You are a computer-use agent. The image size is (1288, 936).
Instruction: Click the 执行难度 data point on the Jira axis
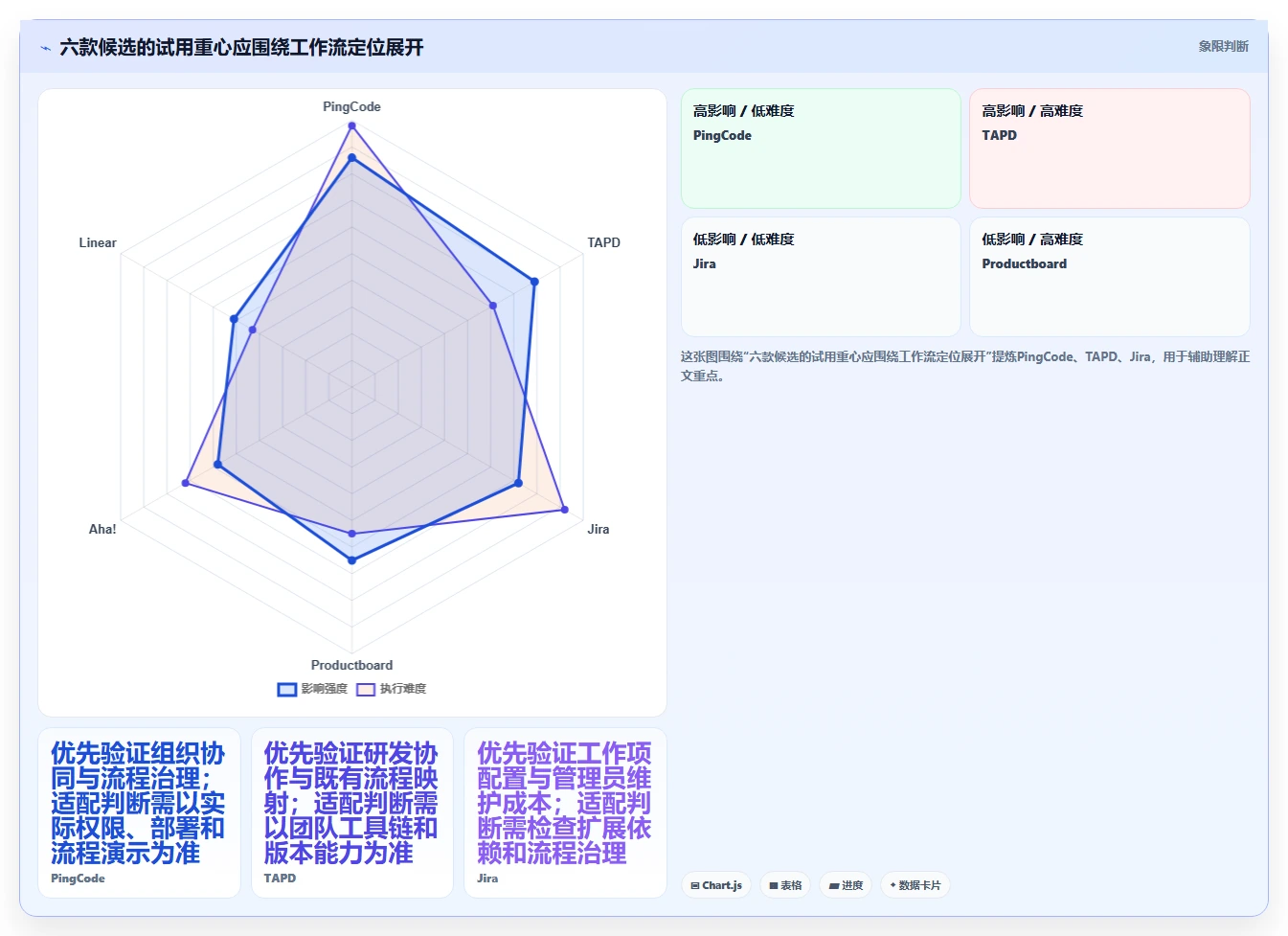pos(564,510)
